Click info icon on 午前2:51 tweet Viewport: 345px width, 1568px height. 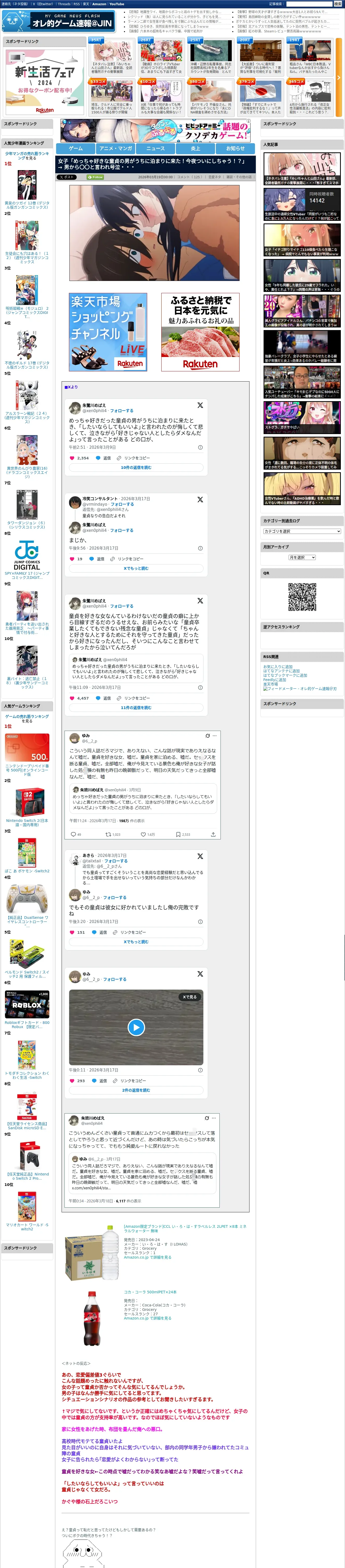point(200,447)
